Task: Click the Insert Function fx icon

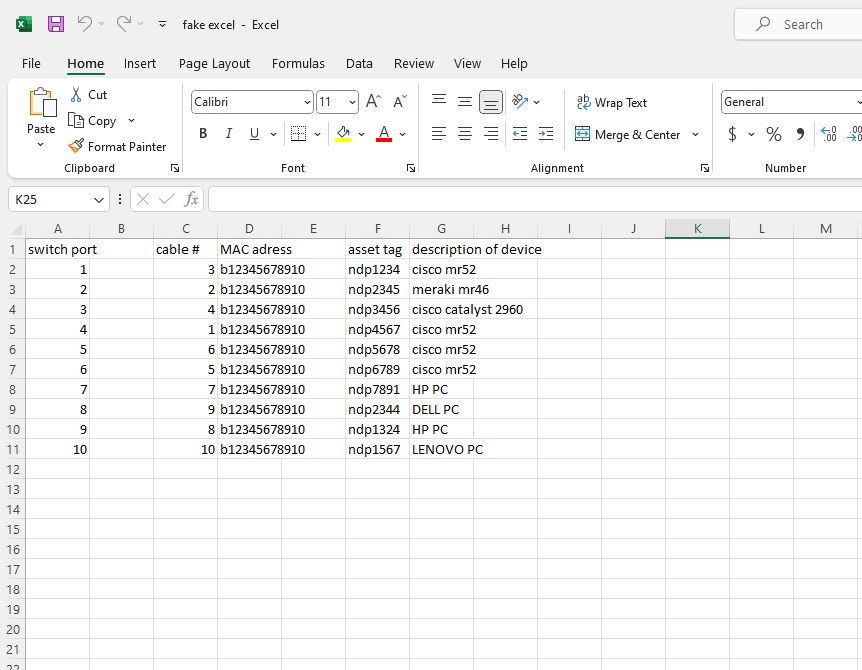Action: pyautogui.click(x=190, y=199)
